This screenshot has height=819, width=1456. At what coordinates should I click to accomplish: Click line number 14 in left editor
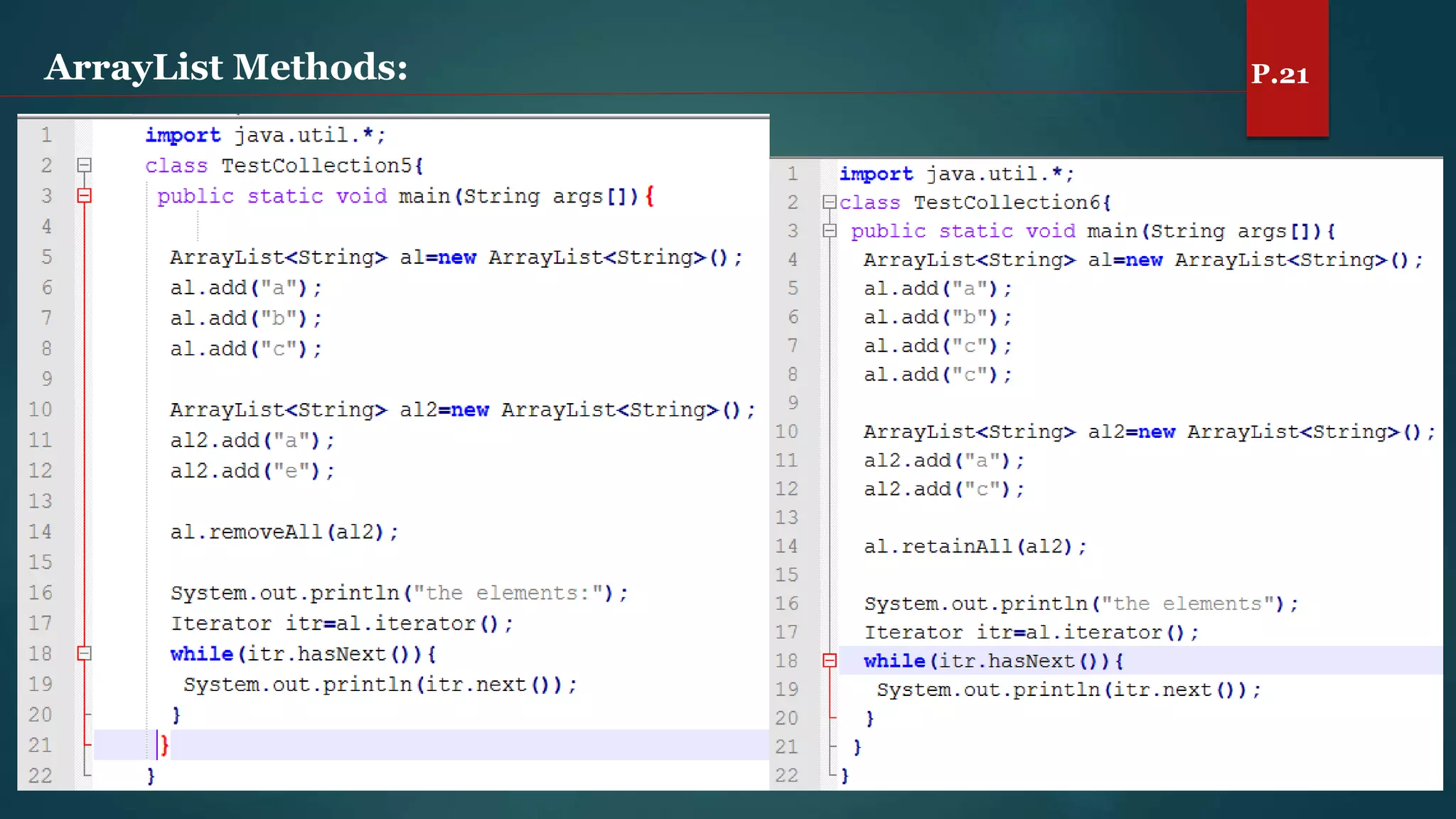click(41, 532)
